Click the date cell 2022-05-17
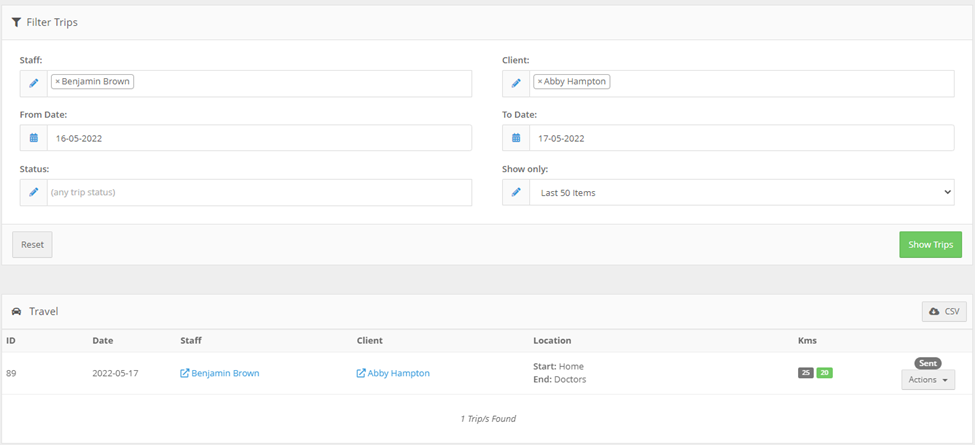 117,374
